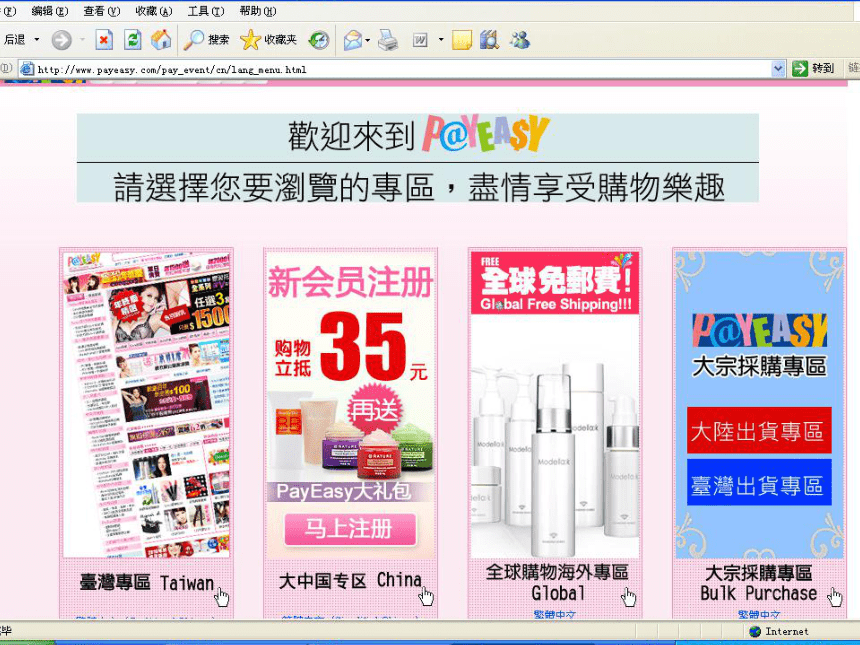The width and height of the screenshot is (860, 645).
Task: Open the Taiwan zone site thumbnail
Action: 146,404
